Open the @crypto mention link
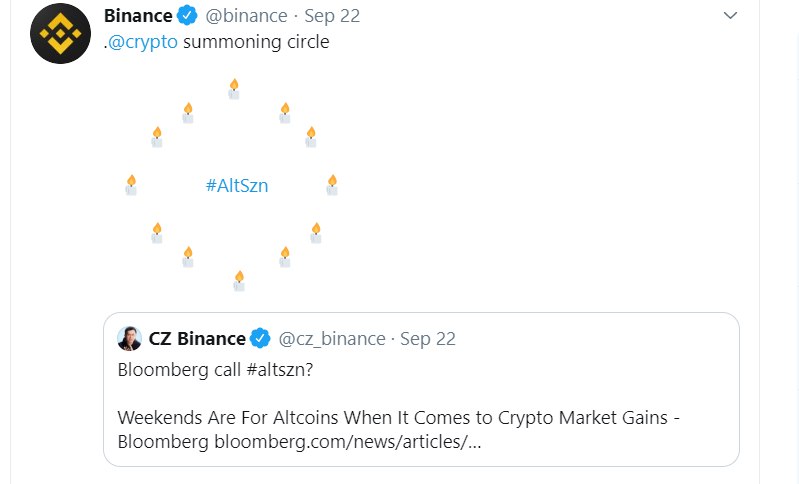This screenshot has height=484, width=799. pyautogui.click(x=143, y=42)
